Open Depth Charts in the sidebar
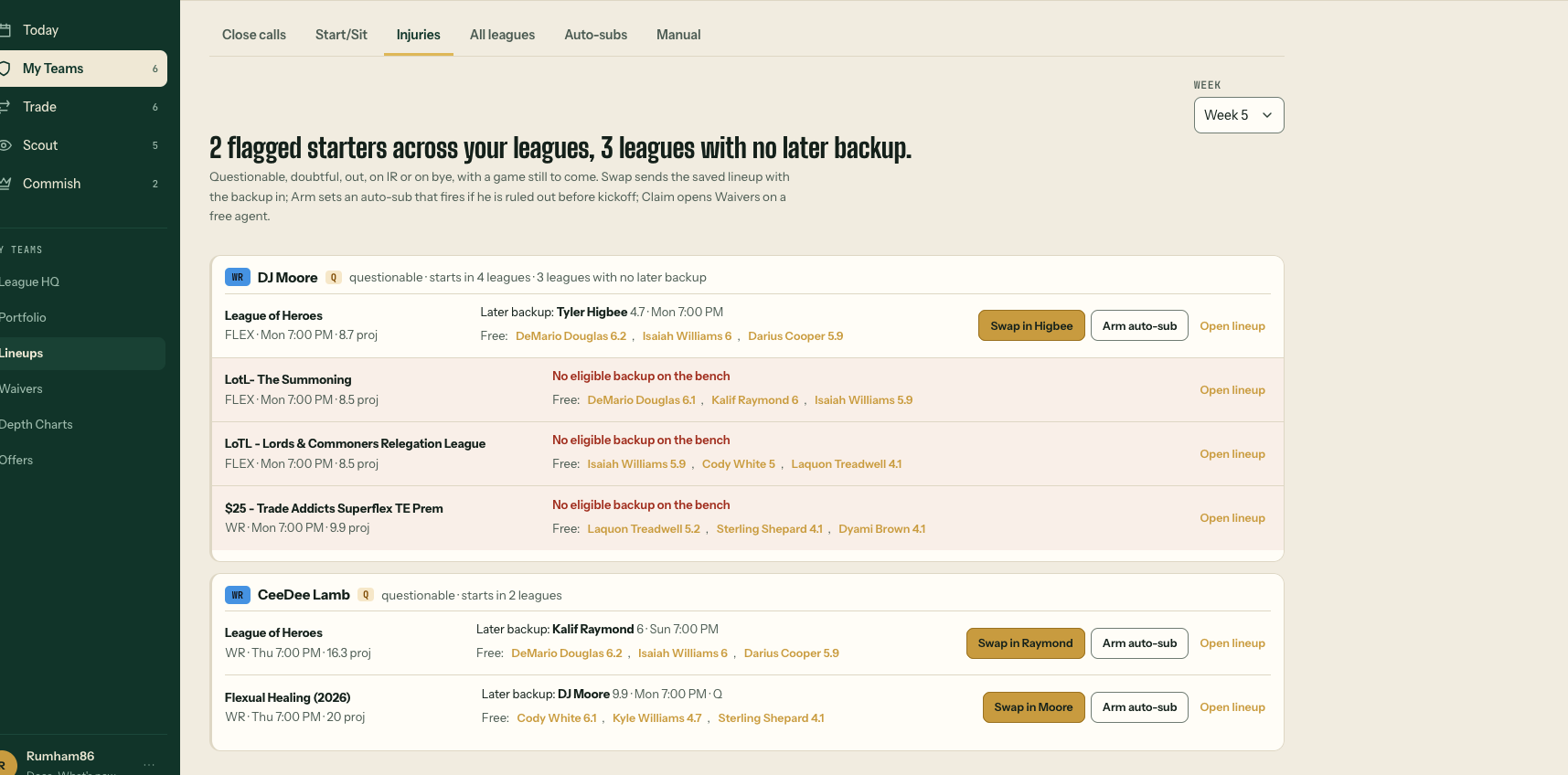Screen dimensions: 1568x775 click(36, 424)
